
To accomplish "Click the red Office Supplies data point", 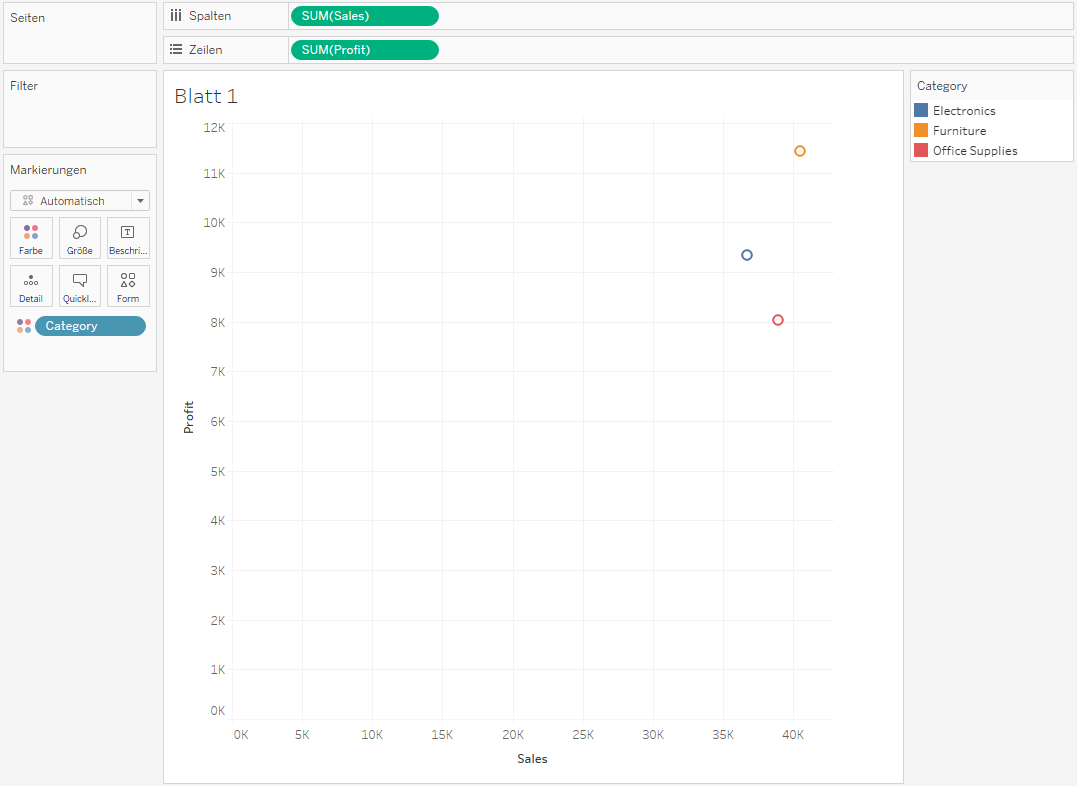I will coord(778,320).
